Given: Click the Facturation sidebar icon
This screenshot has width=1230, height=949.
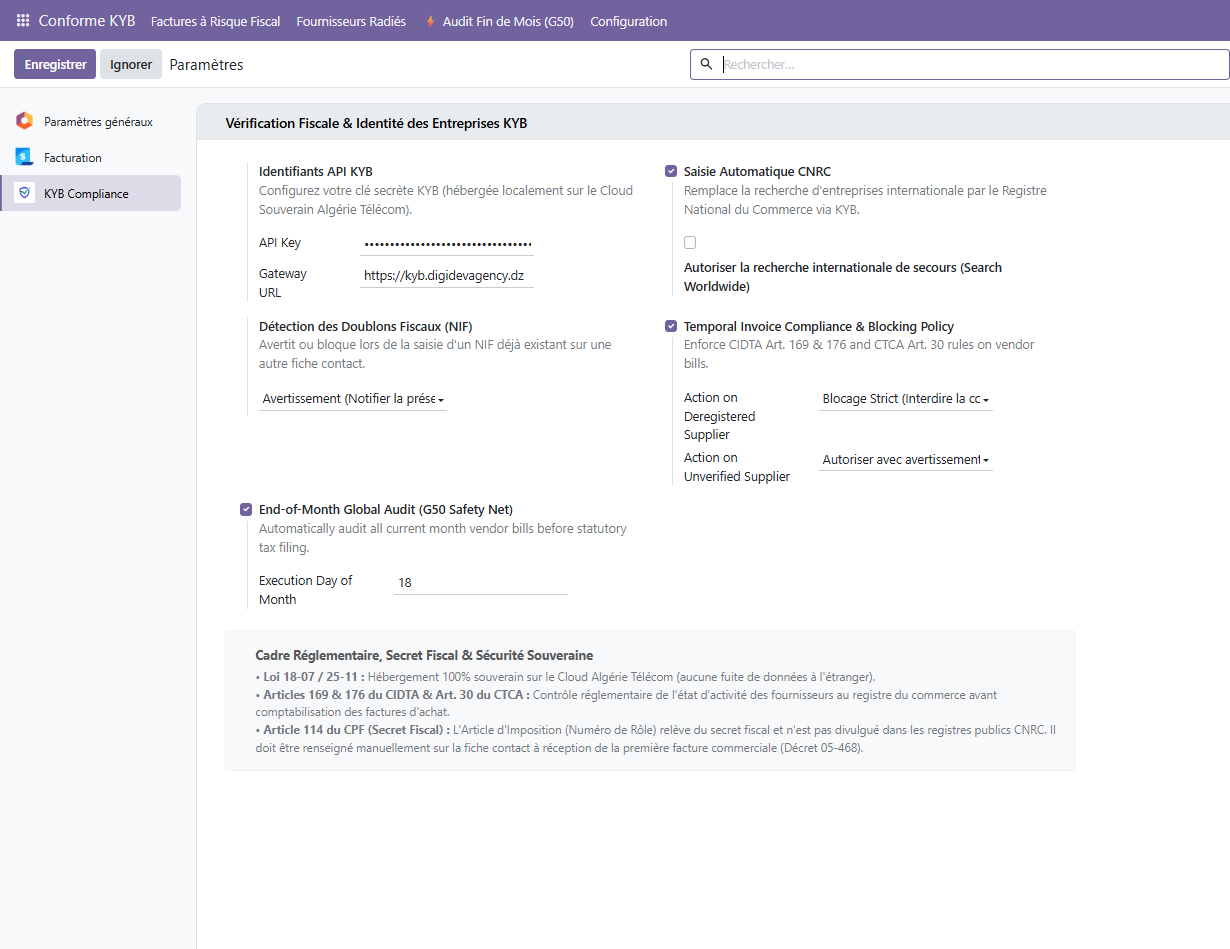Looking at the screenshot, I should point(24,157).
